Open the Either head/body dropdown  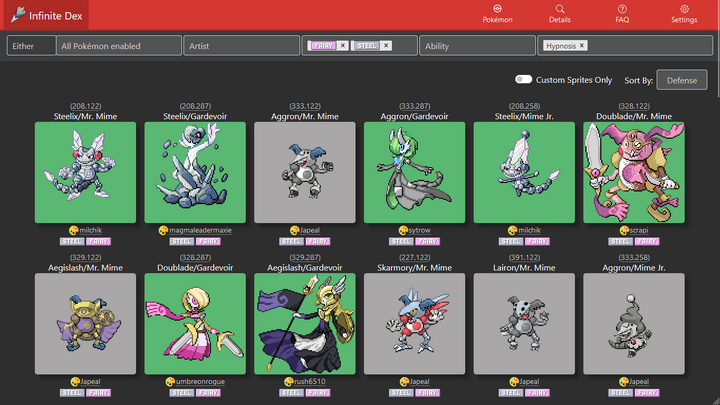(x=31, y=46)
